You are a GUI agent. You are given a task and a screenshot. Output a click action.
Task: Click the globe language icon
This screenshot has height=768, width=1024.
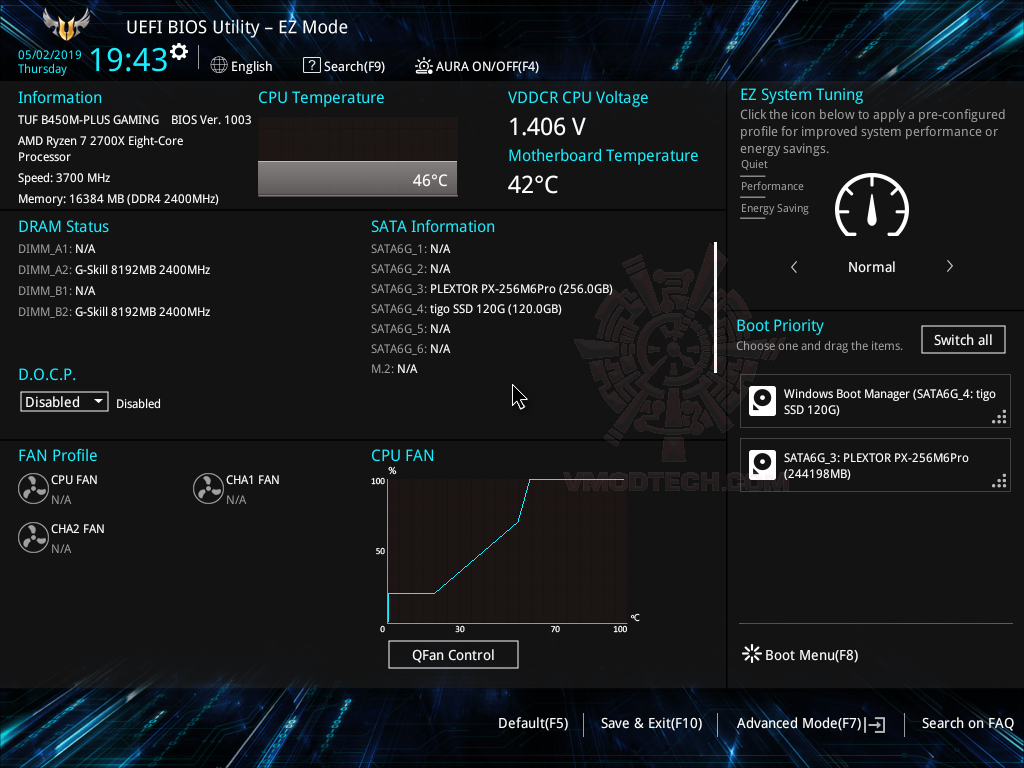[x=219, y=65]
